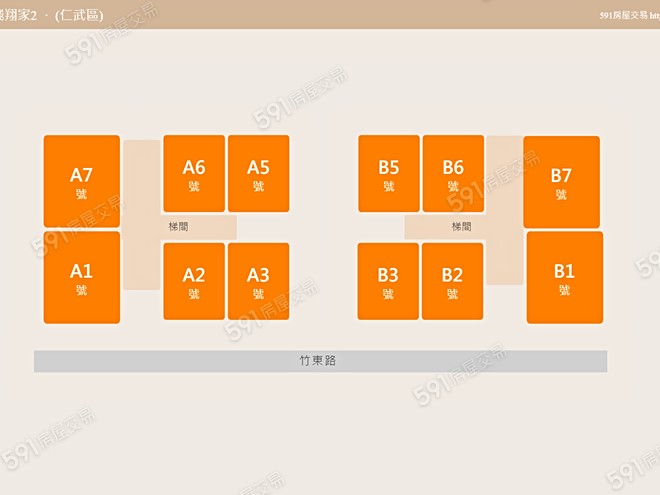The image size is (660, 495).
Task: Choose the B7 unit block
Action: [x=561, y=182]
